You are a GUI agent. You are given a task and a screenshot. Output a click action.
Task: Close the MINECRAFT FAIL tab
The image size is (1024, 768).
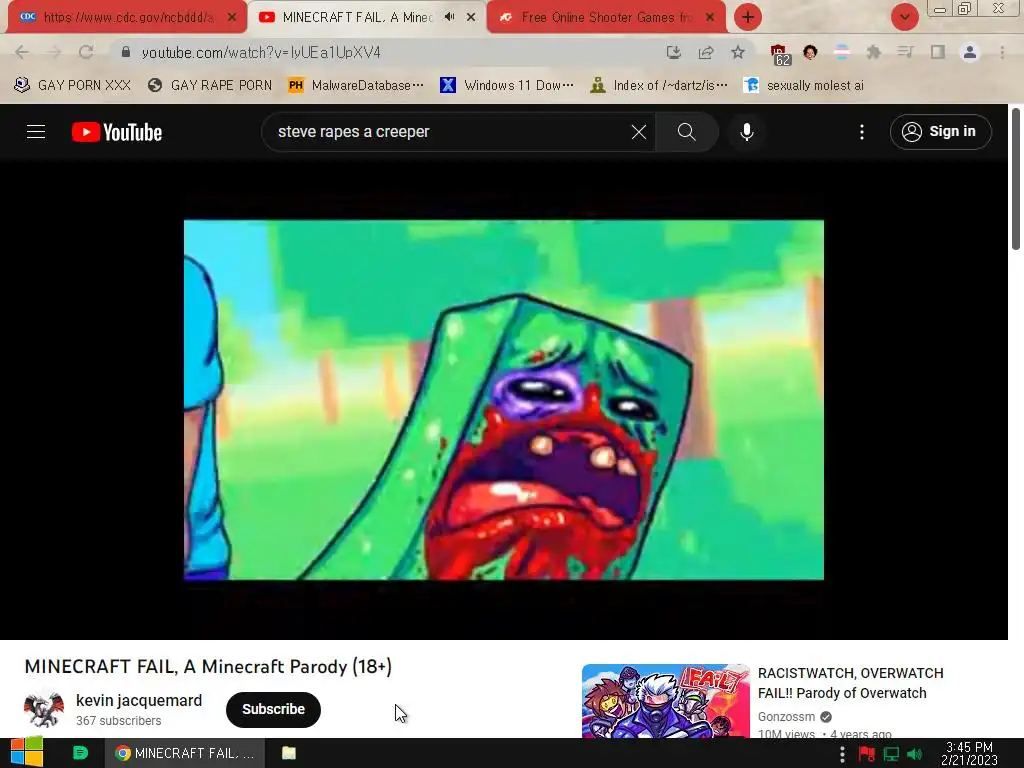471,18
